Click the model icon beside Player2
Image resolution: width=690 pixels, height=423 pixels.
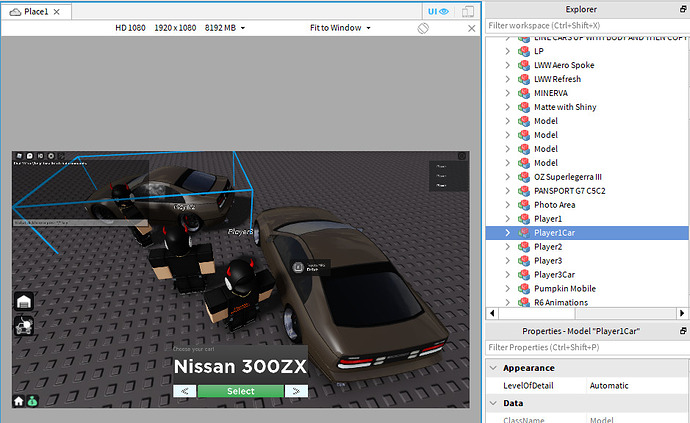(524, 247)
